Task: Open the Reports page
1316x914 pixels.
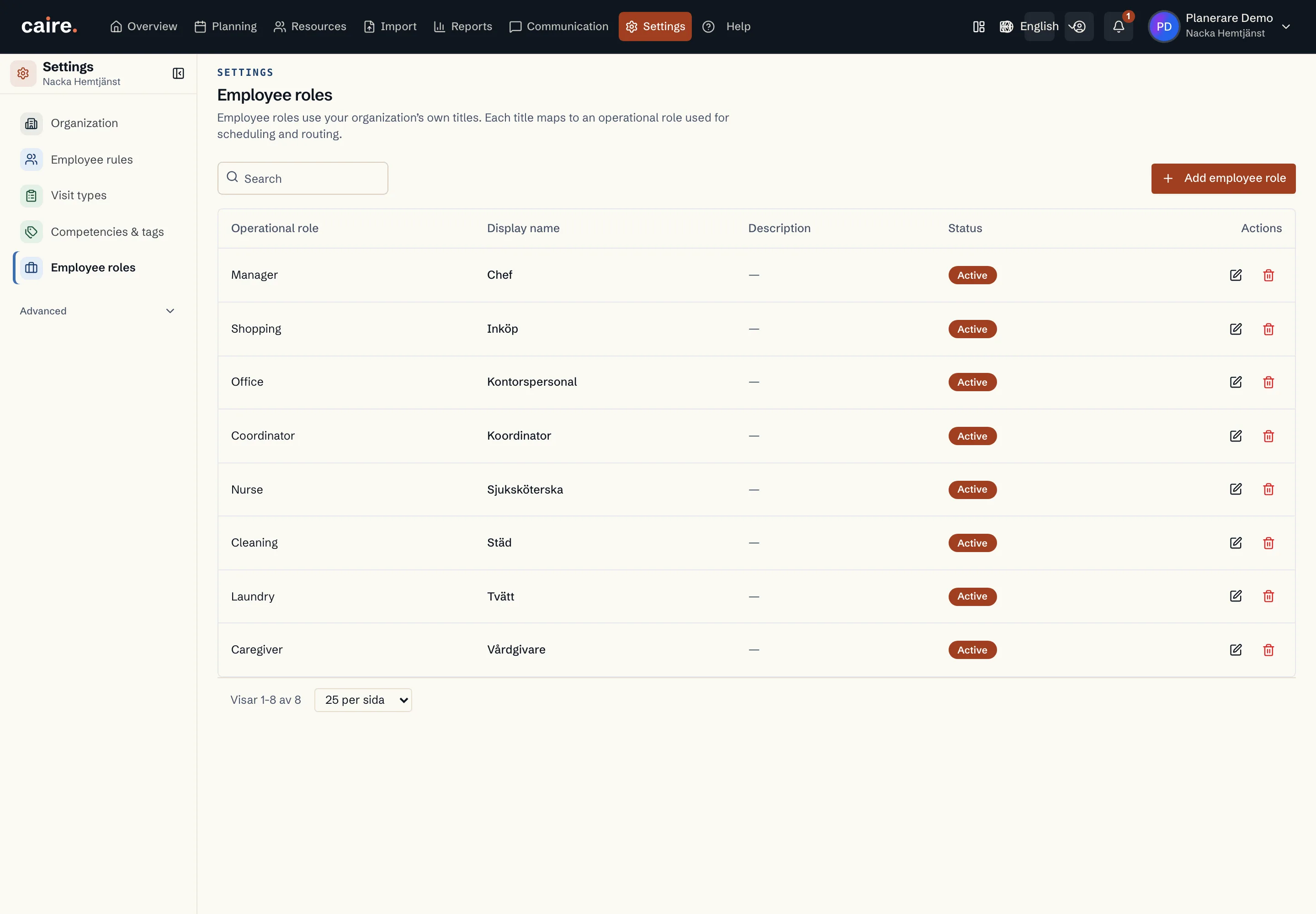Action: 463,27
